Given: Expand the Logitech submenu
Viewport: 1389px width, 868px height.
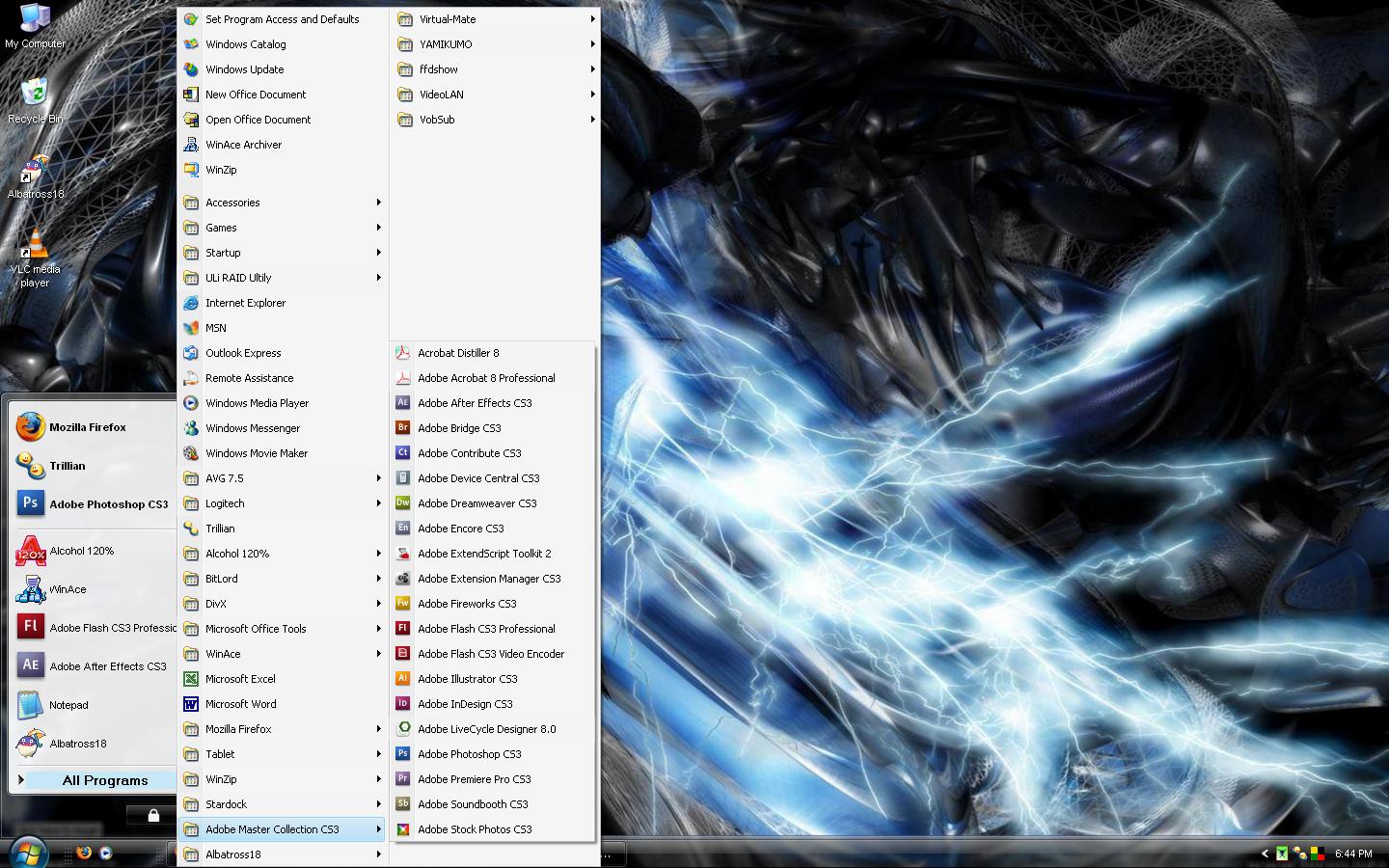Looking at the screenshot, I should tap(284, 503).
